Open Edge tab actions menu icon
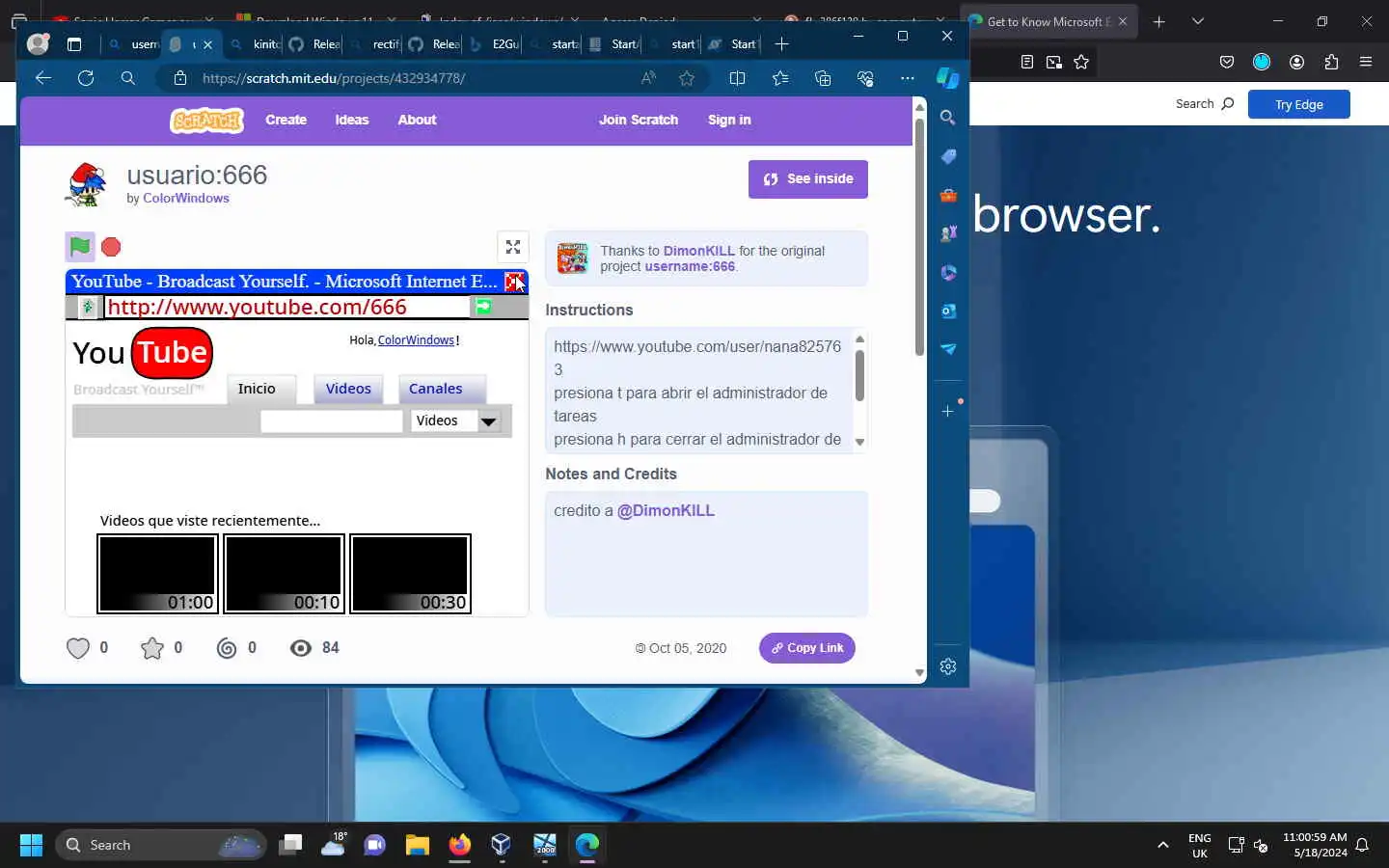1389x868 pixels. tap(74, 43)
